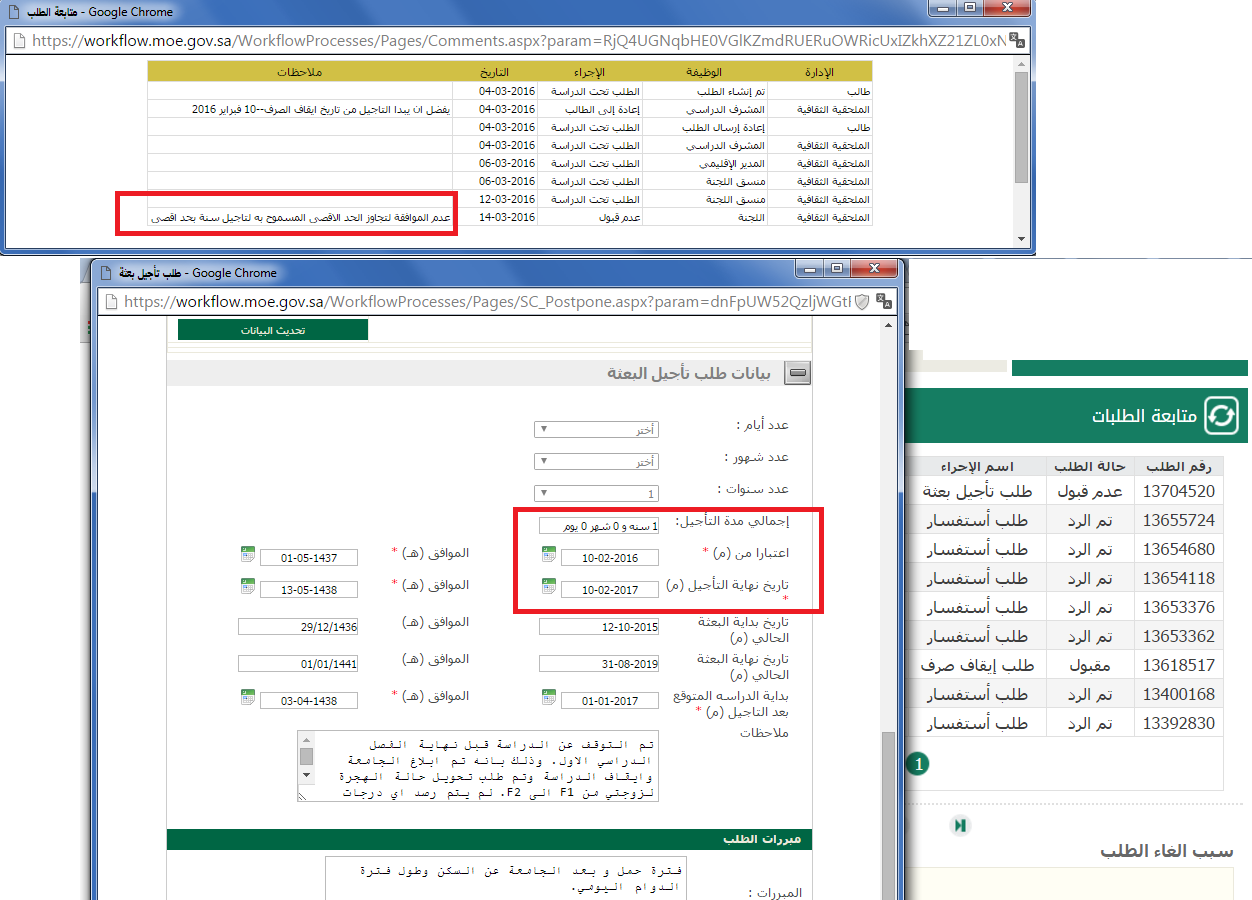Click the scholarship end date field 31-08-2019
Screen dimensions: 1252x900
599,663
